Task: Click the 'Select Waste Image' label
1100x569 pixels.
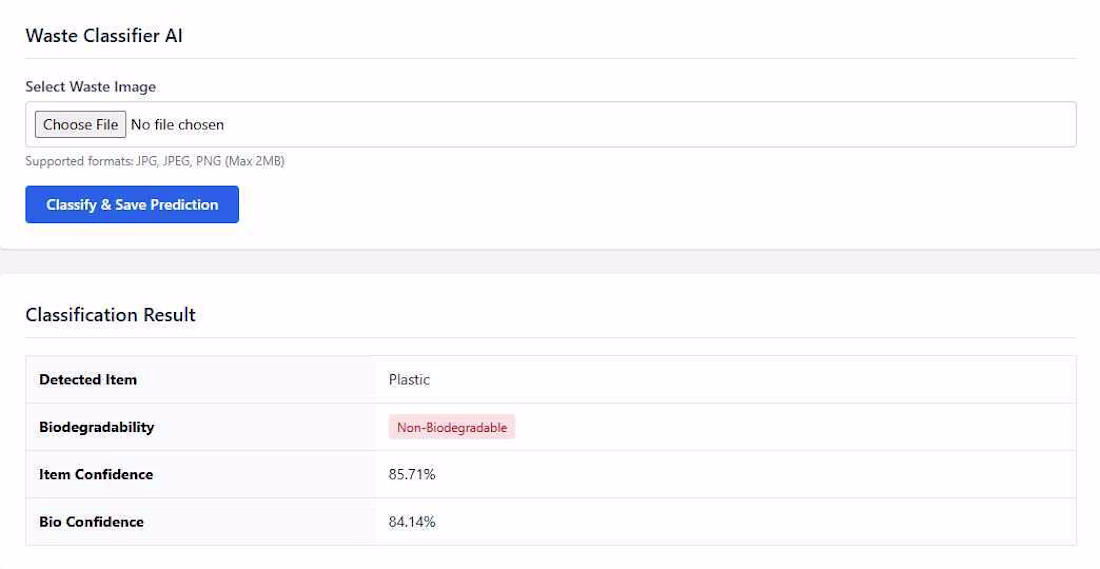Action: tap(90, 86)
